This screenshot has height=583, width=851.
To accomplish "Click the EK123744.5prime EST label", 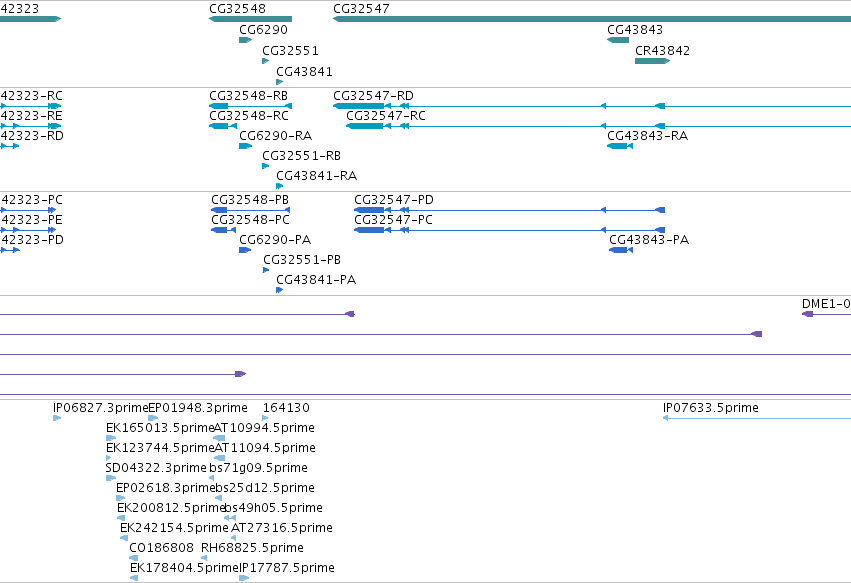I will (x=161, y=448).
